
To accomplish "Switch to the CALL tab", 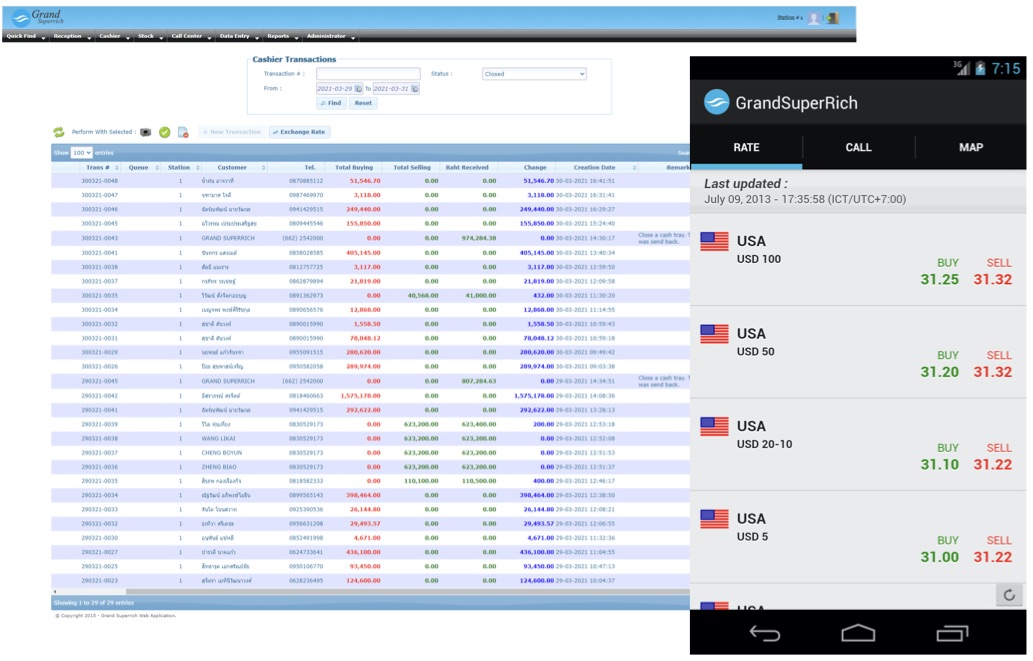I will point(858,147).
